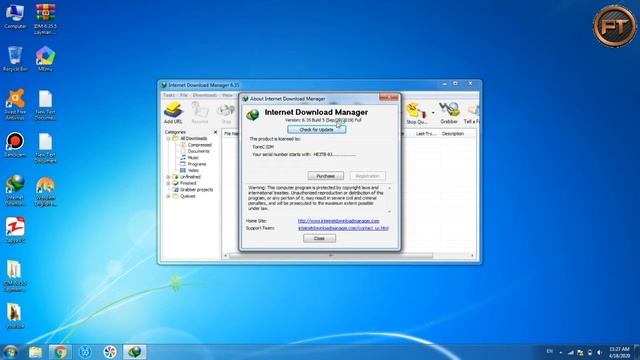Select the Compressed category
Screen dimensions: 640x360
(199, 145)
